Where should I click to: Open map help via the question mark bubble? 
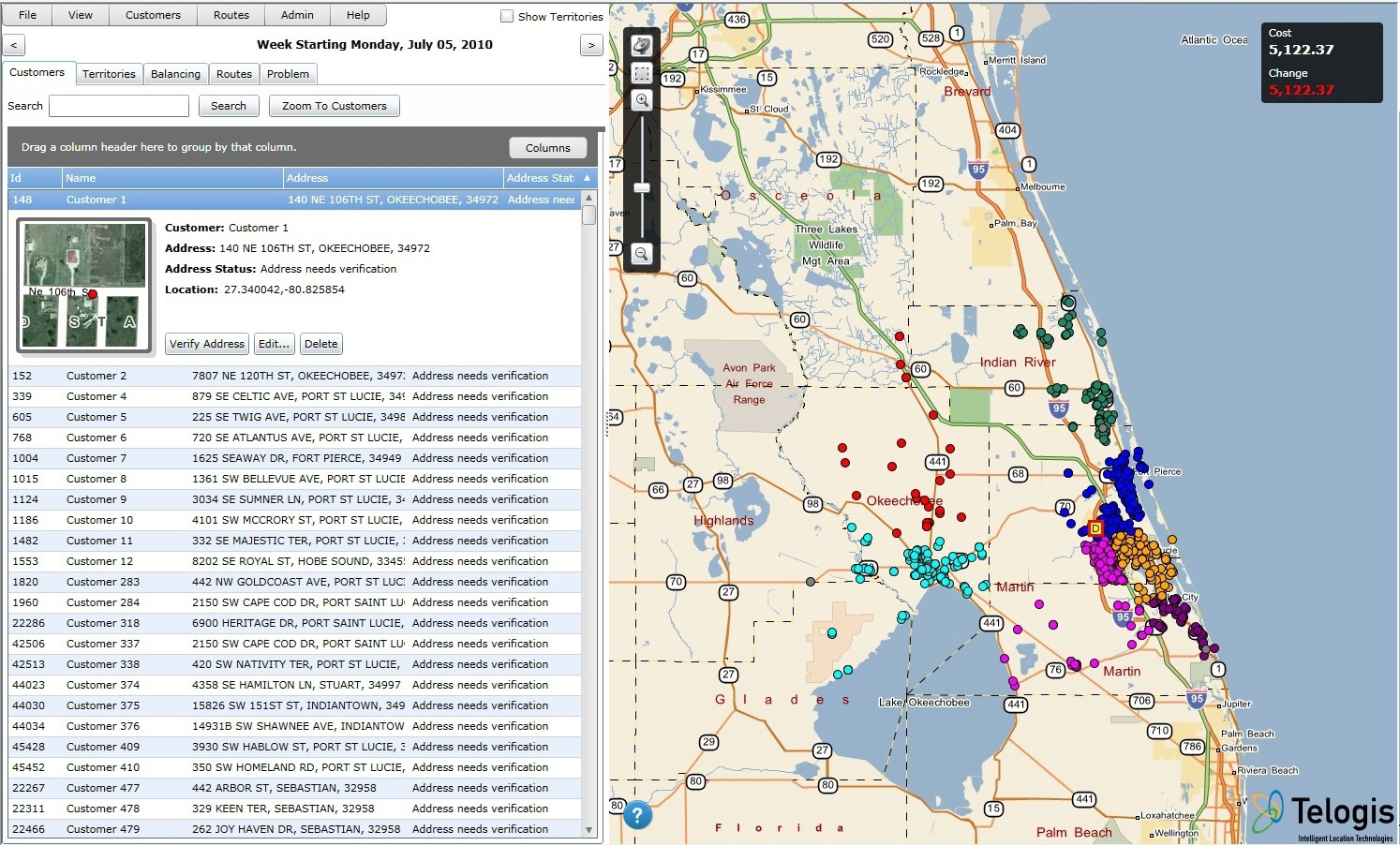click(637, 816)
